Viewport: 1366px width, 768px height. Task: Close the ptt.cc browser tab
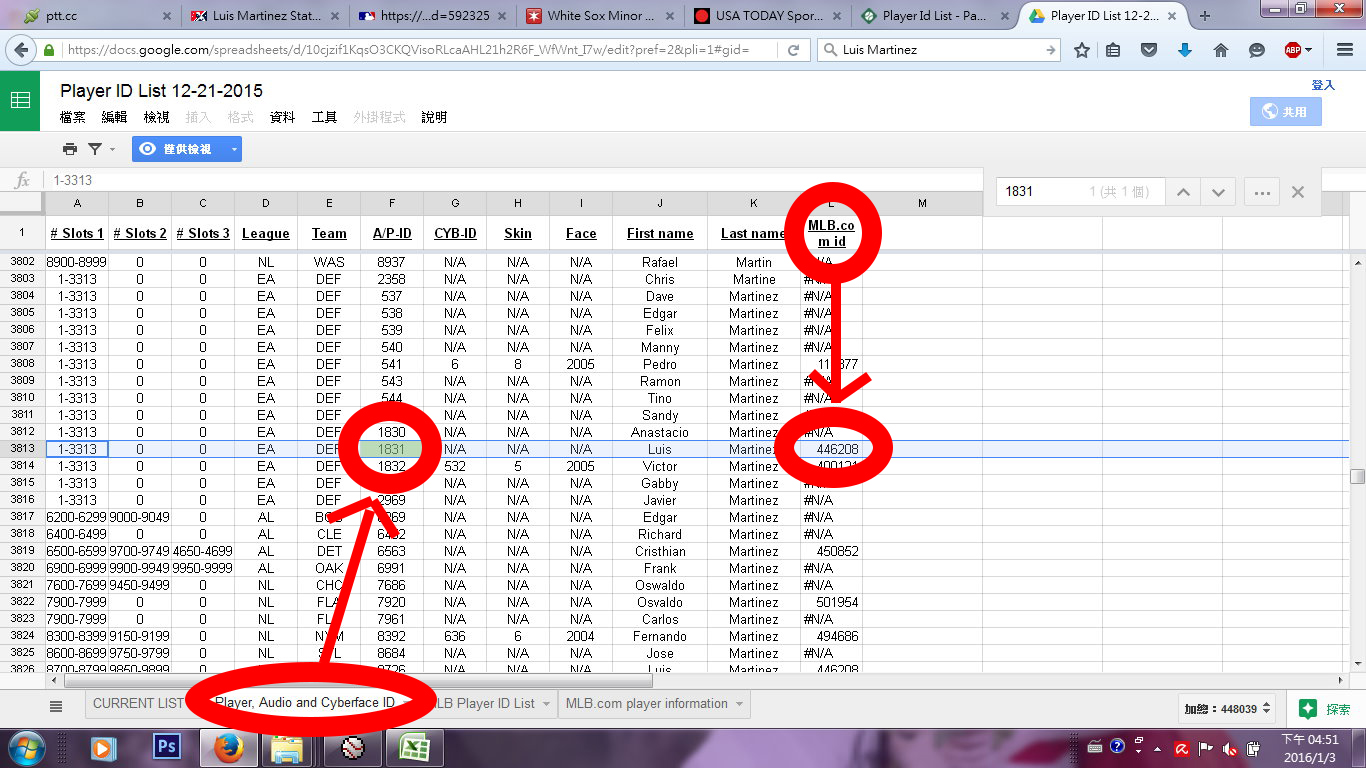coord(165,16)
